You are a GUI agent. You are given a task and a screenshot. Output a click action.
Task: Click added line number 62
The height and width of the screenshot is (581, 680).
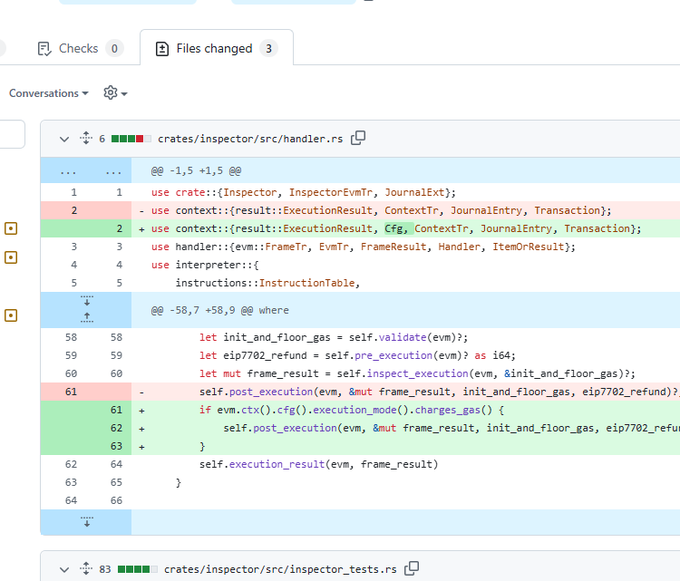point(116,428)
